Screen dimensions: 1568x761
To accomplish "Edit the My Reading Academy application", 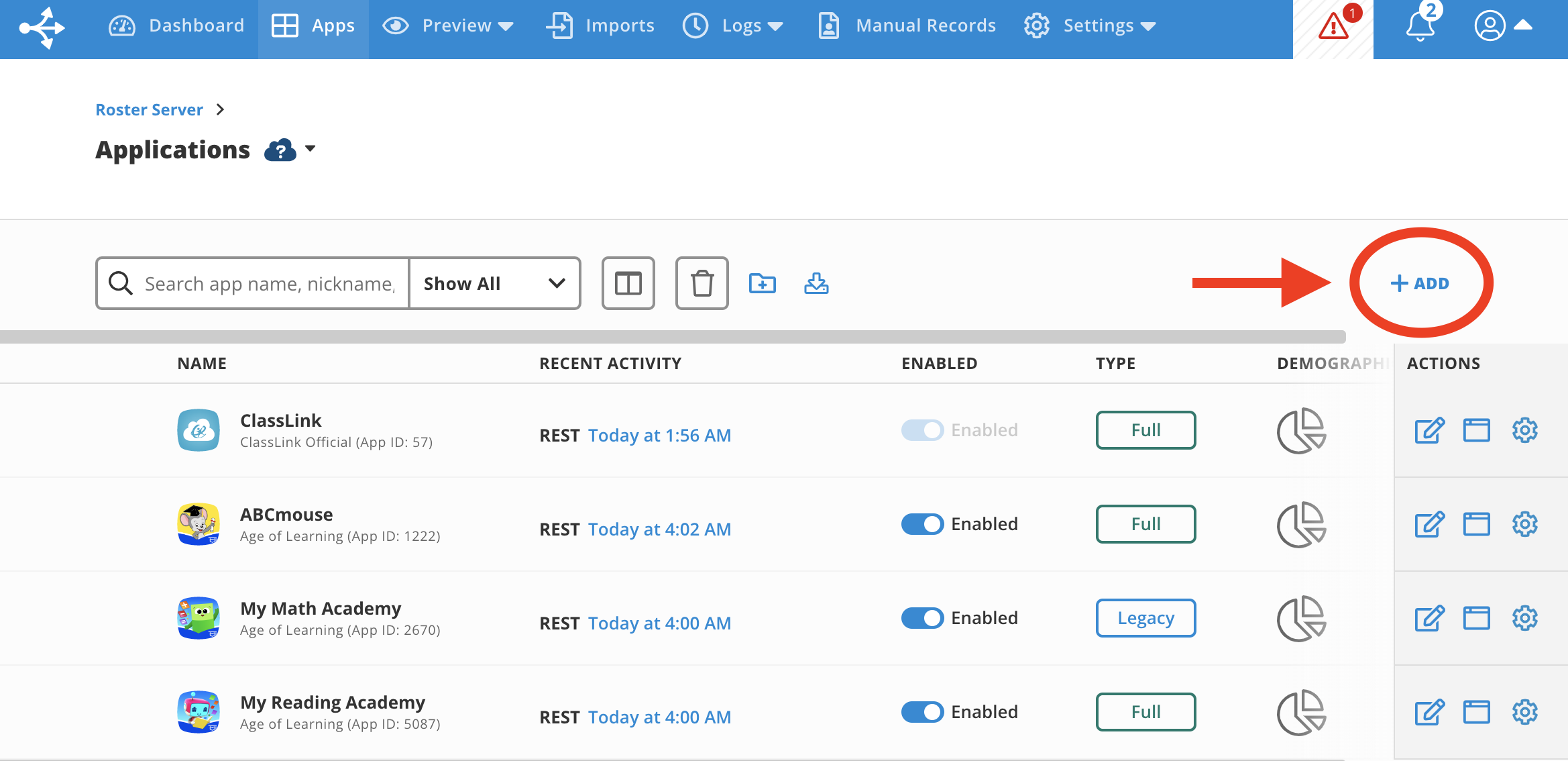I will click(1429, 712).
